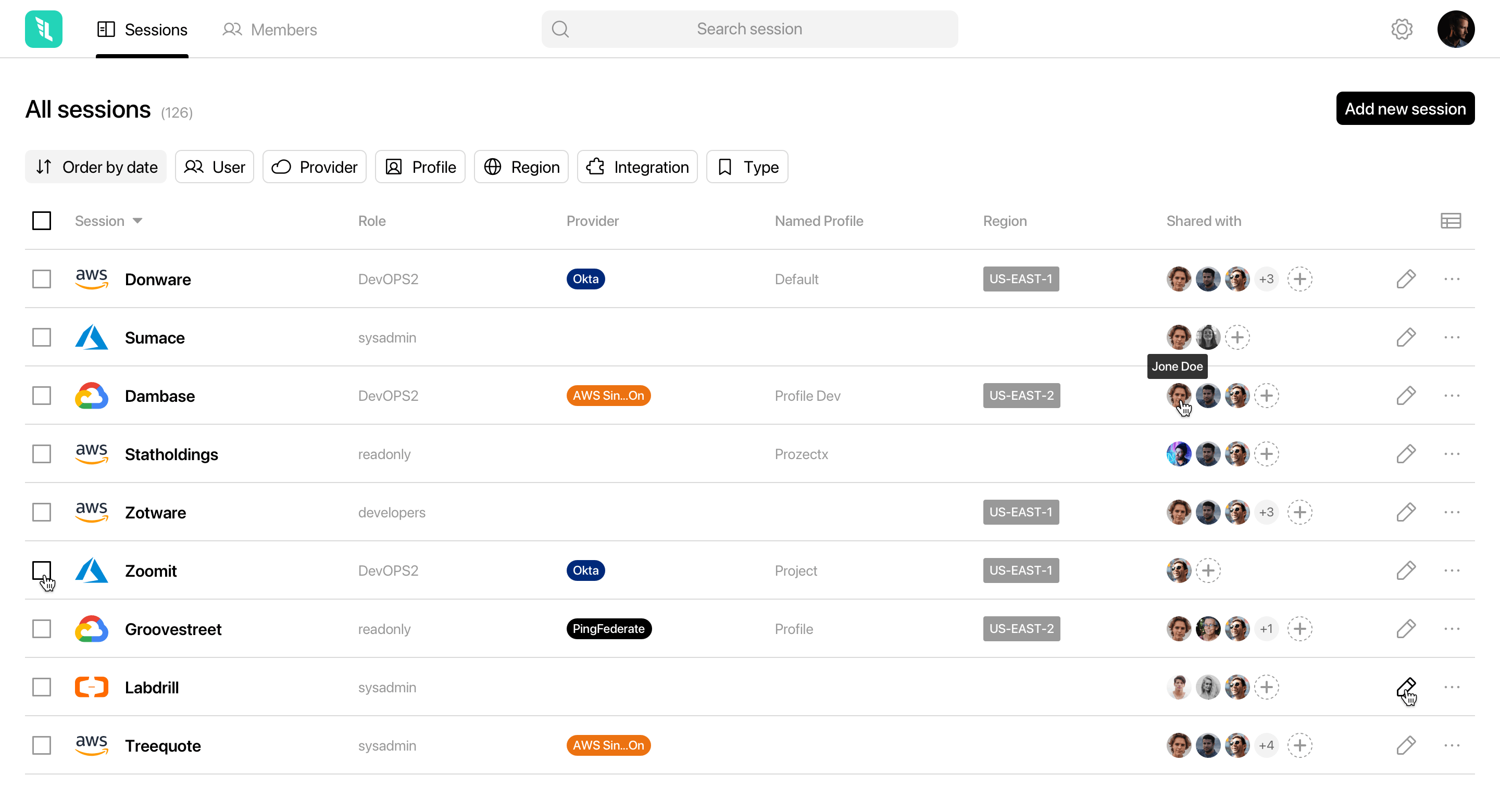The image size is (1500, 812).
Task: Add shared user to Groovestreet session
Action: click(1299, 629)
